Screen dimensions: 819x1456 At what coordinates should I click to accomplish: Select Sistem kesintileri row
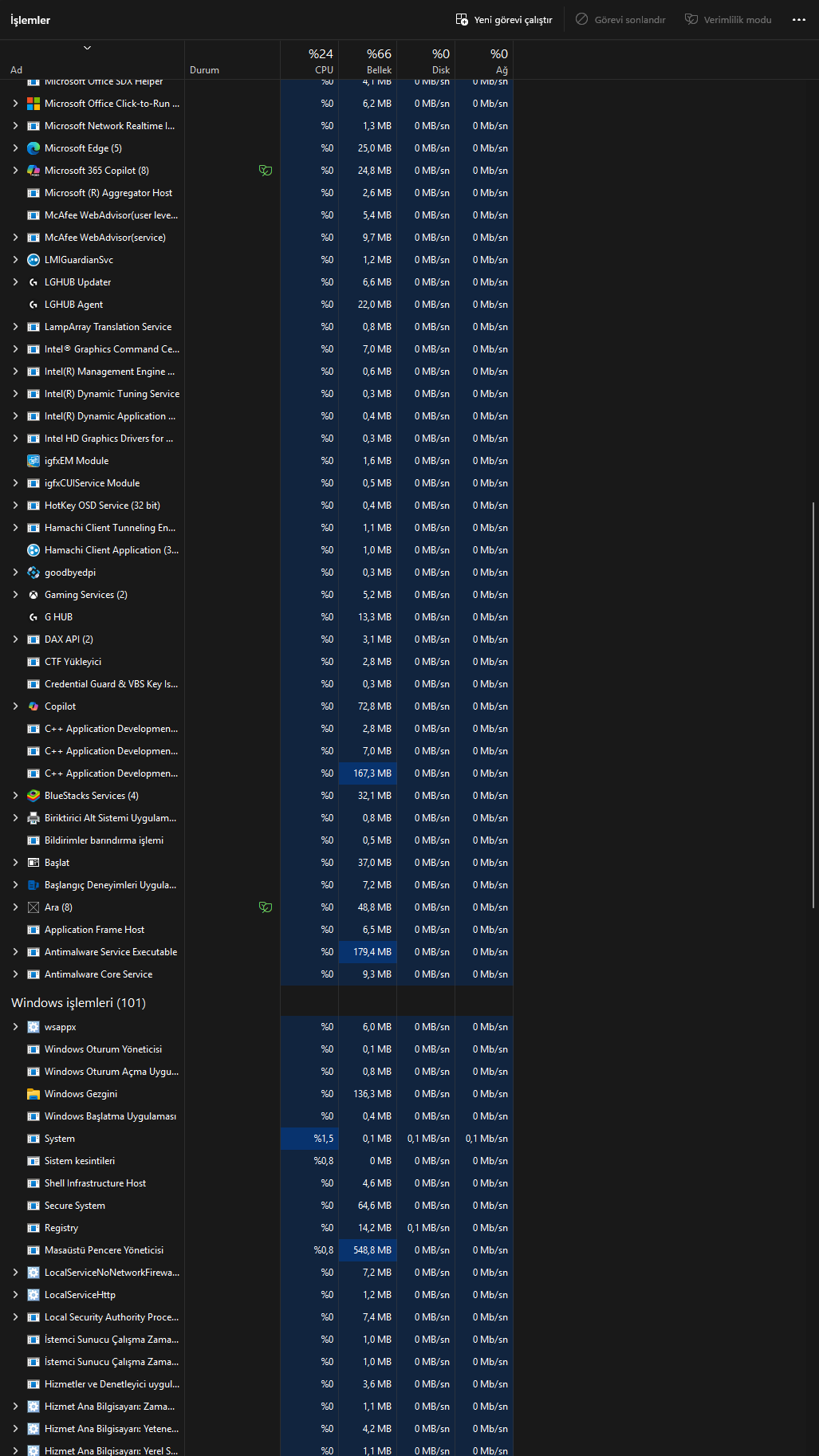[x=257, y=1161]
